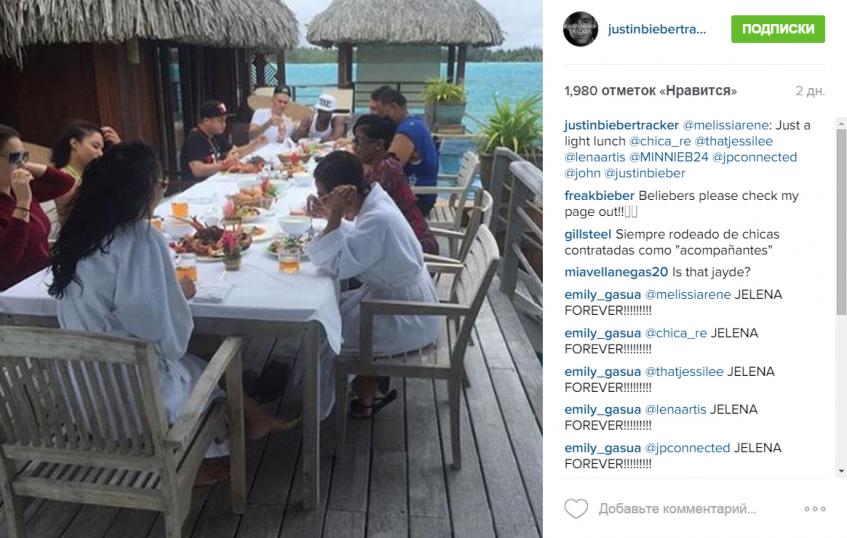Click the green Подписки follow button
Viewport: 847px width, 538px height.
pos(778,29)
